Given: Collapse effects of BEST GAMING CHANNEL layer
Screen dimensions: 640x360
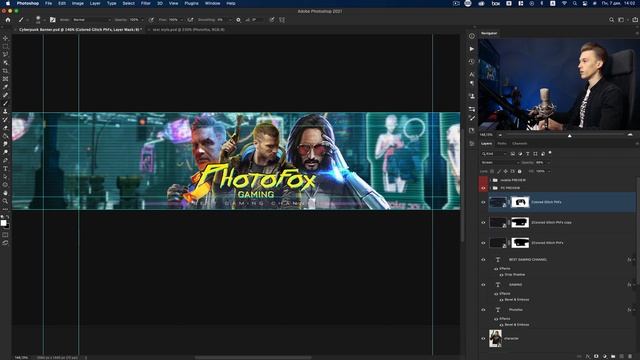Looking at the screenshot, I should (633, 260).
